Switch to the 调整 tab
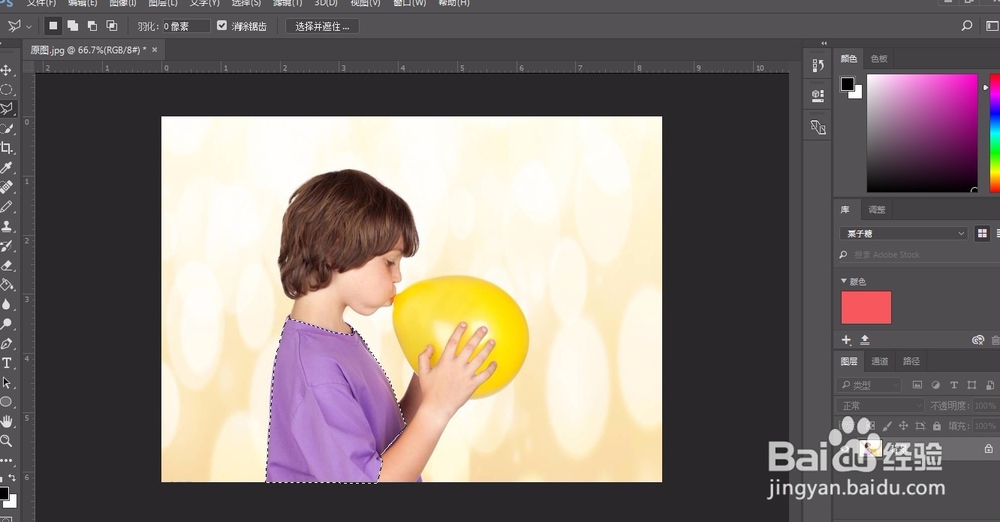 (x=877, y=209)
